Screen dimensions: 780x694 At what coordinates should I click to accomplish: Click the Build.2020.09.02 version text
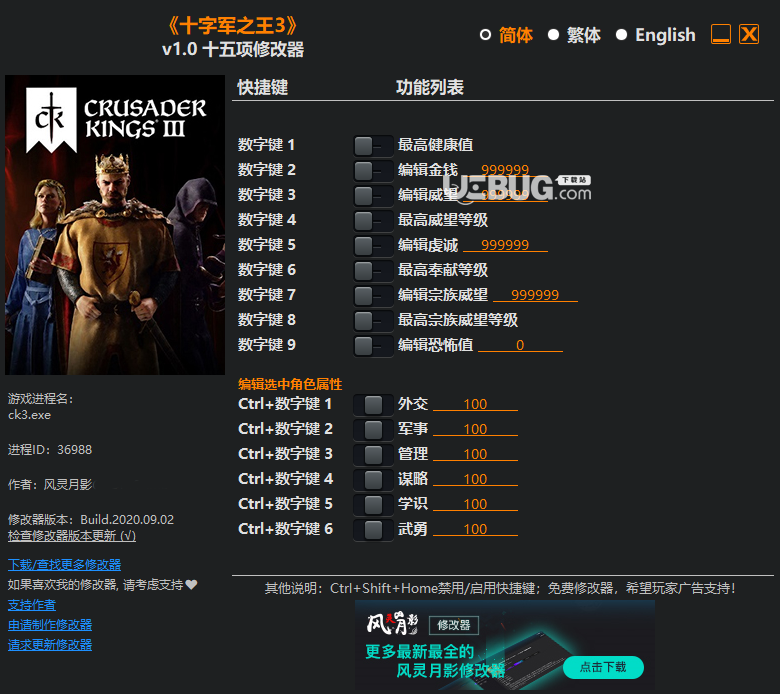[x=127, y=520]
